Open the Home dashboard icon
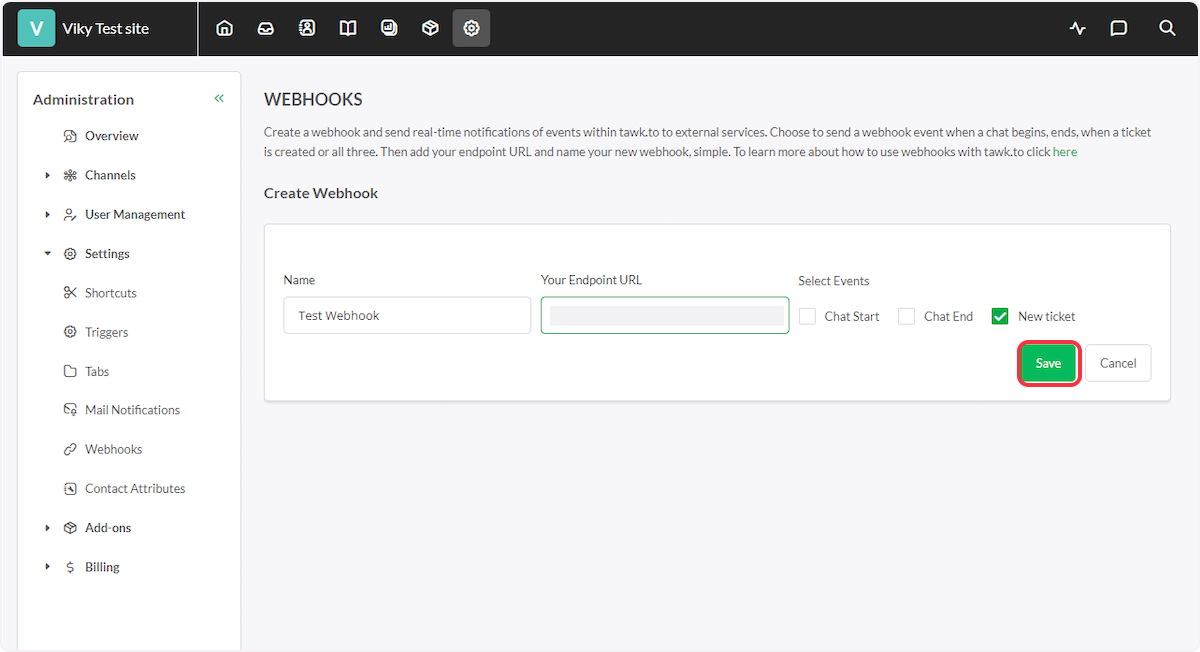Screen dimensions: 1200x652 pos(225,28)
